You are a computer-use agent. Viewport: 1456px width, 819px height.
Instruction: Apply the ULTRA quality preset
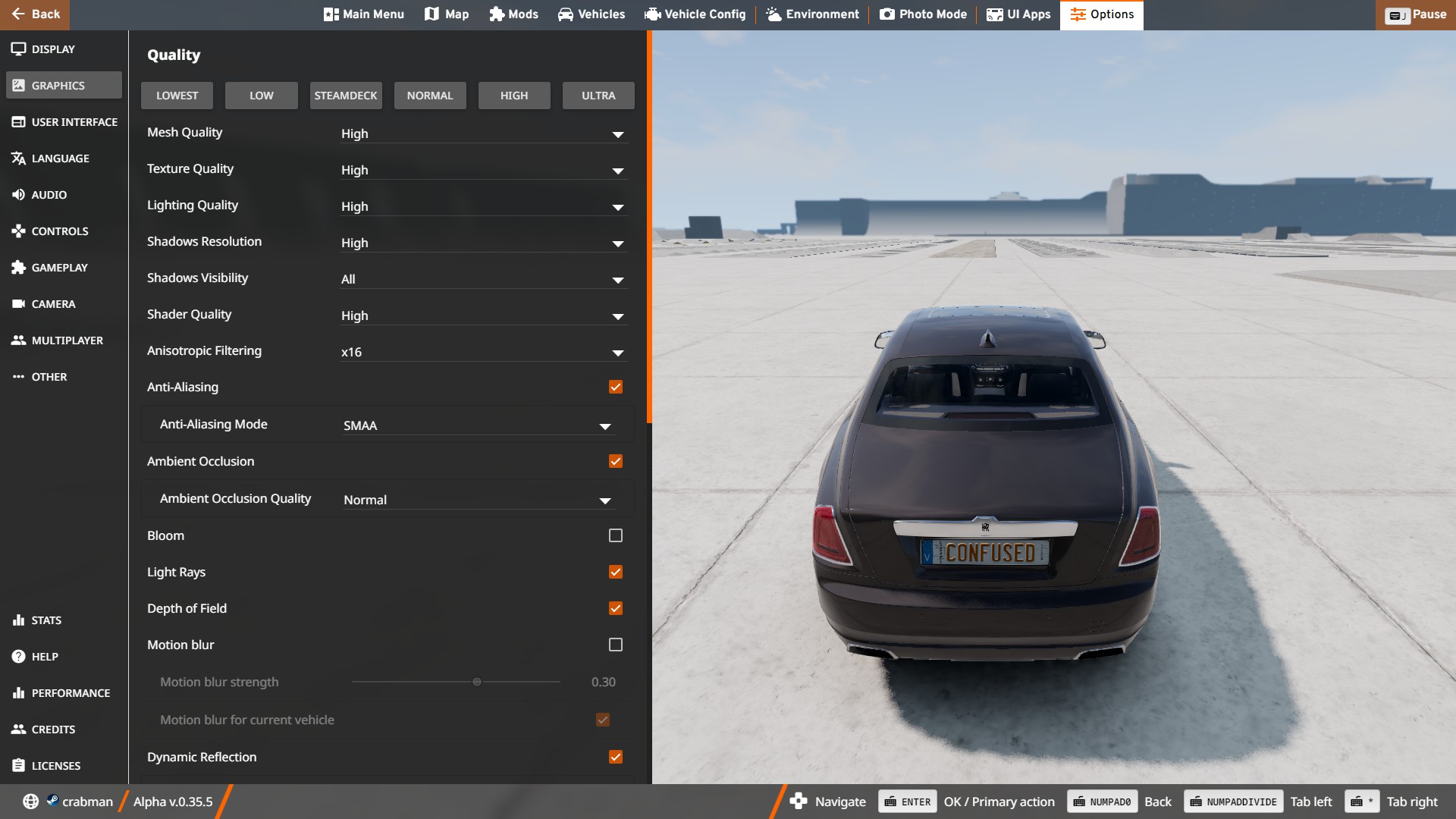point(598,96)
